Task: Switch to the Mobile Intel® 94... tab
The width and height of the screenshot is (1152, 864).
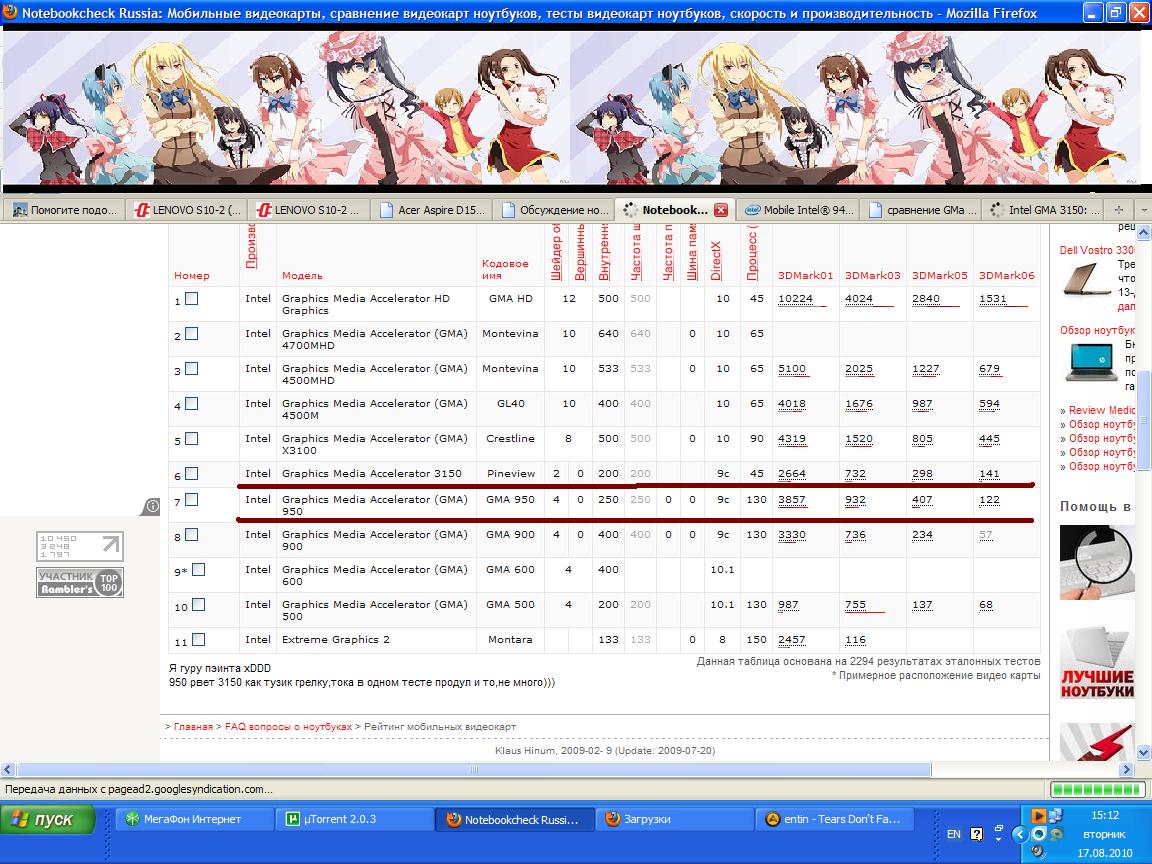Action: coord(799,210)
